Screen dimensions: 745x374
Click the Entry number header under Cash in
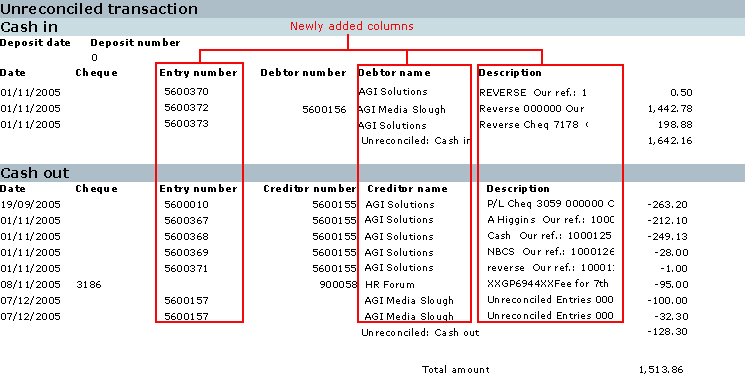[x=198, y=73]
